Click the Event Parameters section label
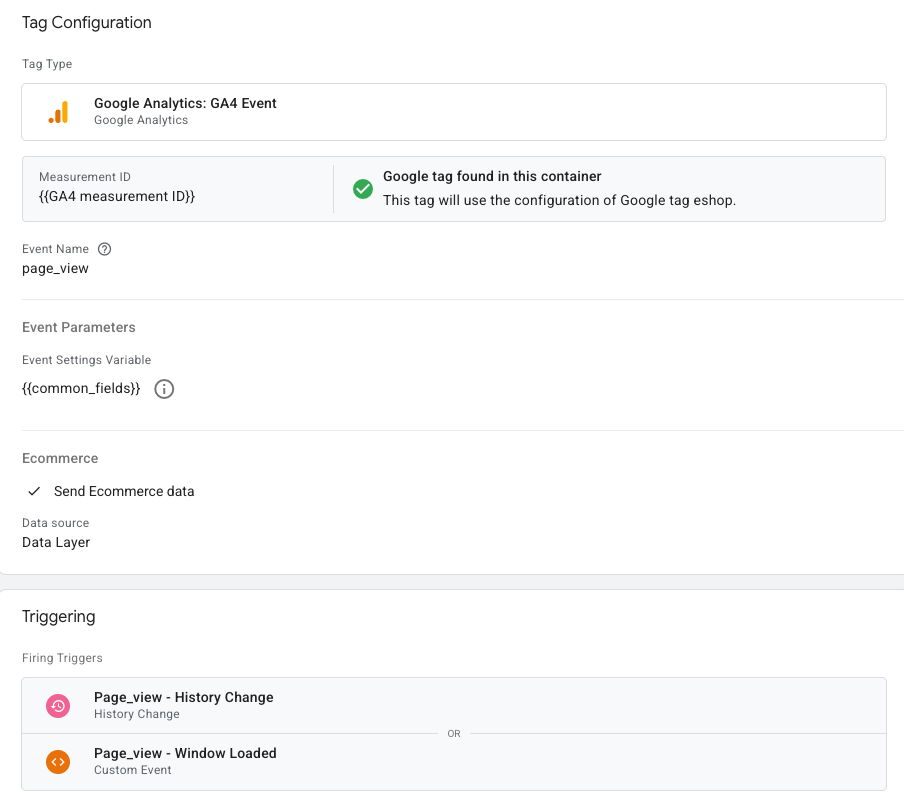This screenshot has height=809, width=904. [x=79, y=328]
